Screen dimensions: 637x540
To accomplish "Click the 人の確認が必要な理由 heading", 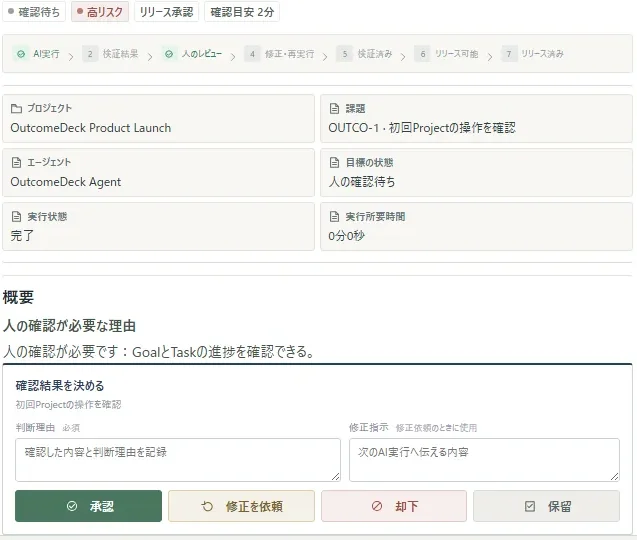I will 69,326.
